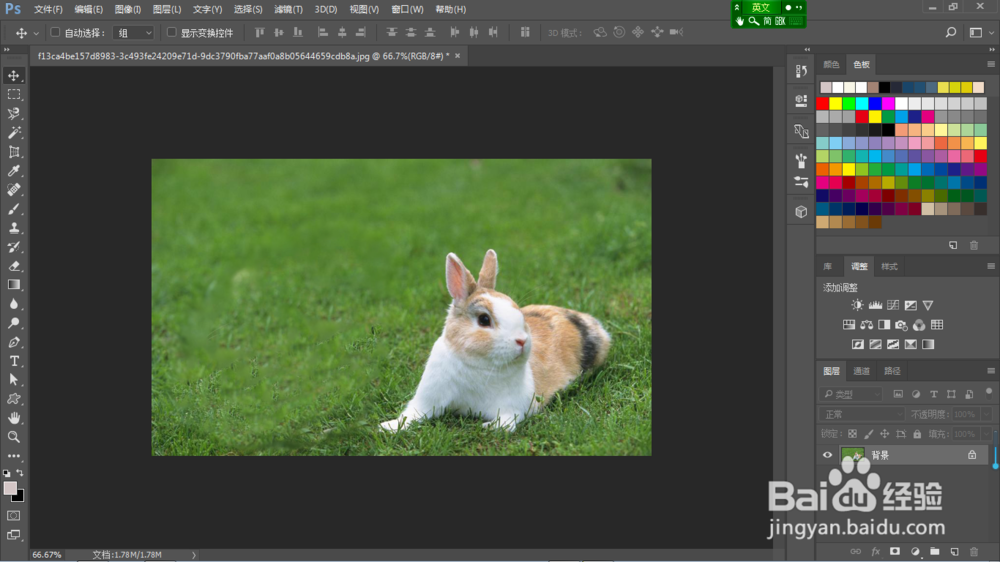Open the 正常 blend mode dropdown

point(862,414)
